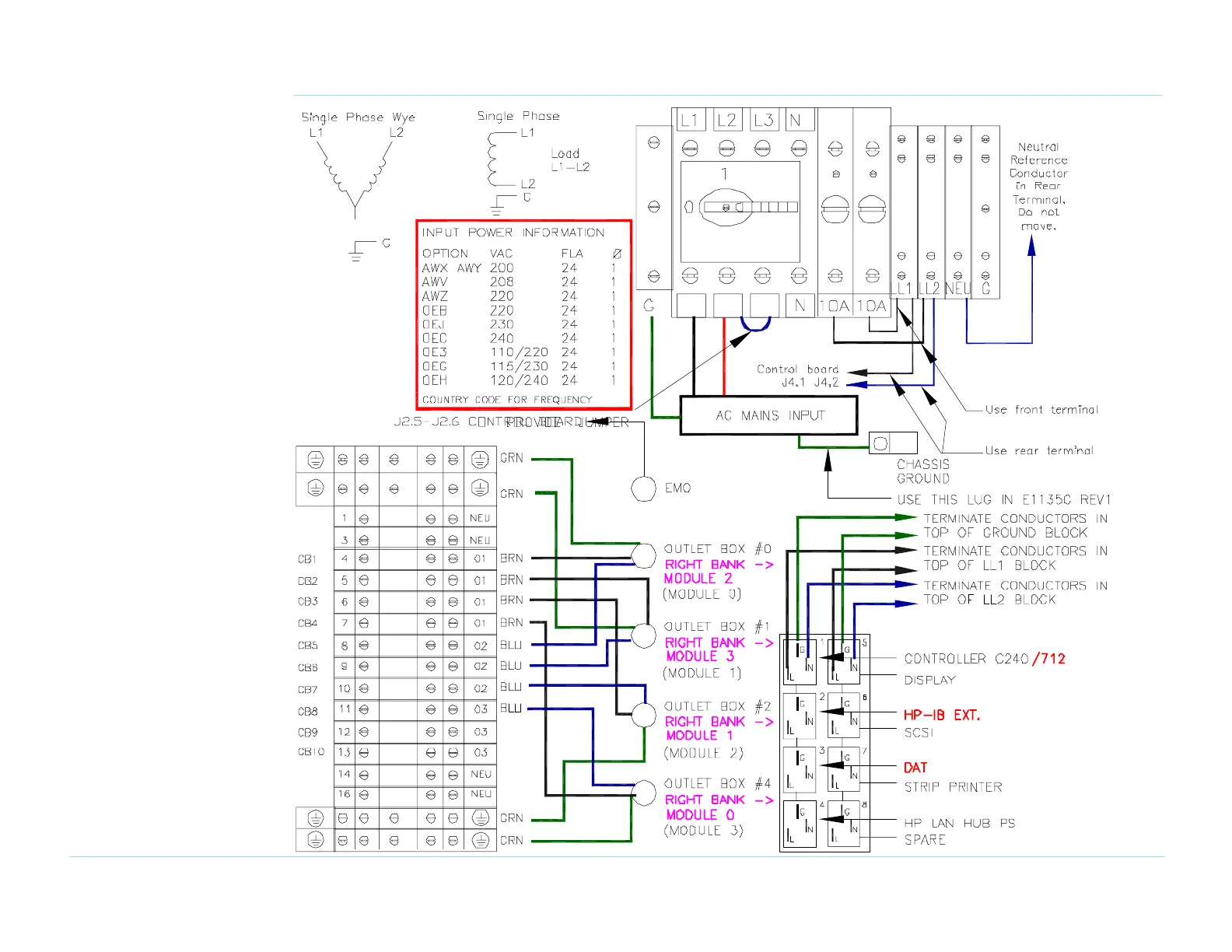Click the 'OUTLET BOX #1' label

point(718,626)
